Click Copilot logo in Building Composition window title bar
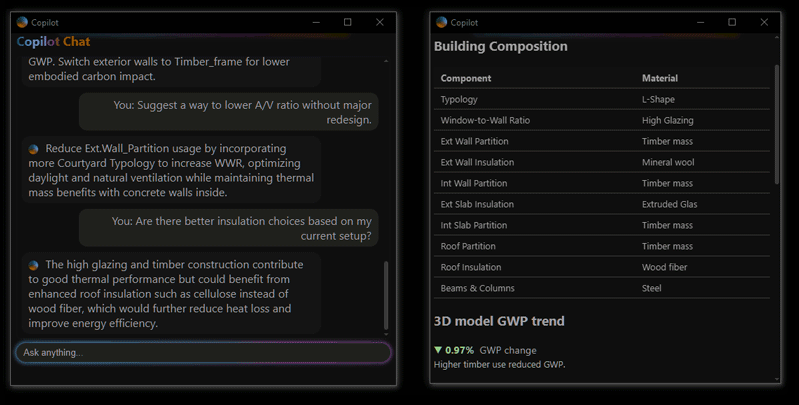 (442, 22)
